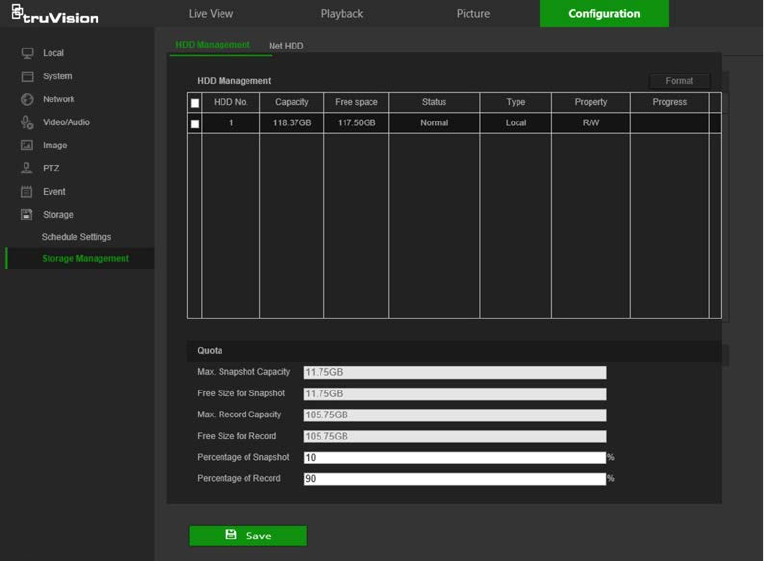Open PTZ settings in sidebar
Viewport: 764px width, 561px height.
point(51,168)
